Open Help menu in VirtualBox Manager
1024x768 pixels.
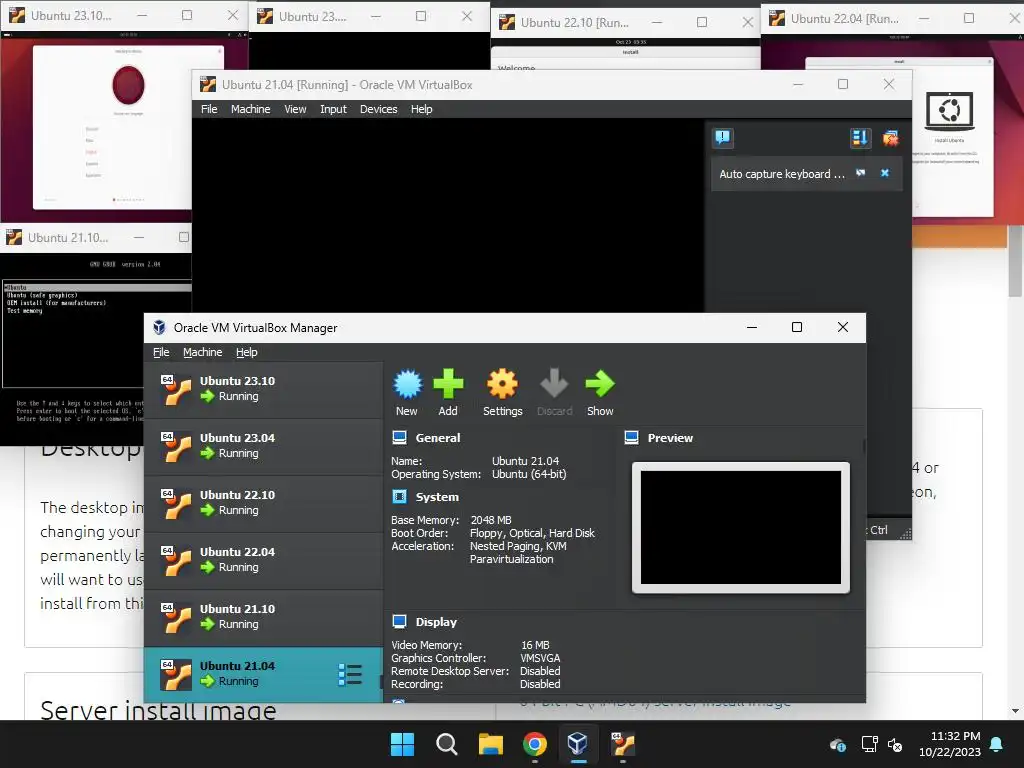point(246,352)
